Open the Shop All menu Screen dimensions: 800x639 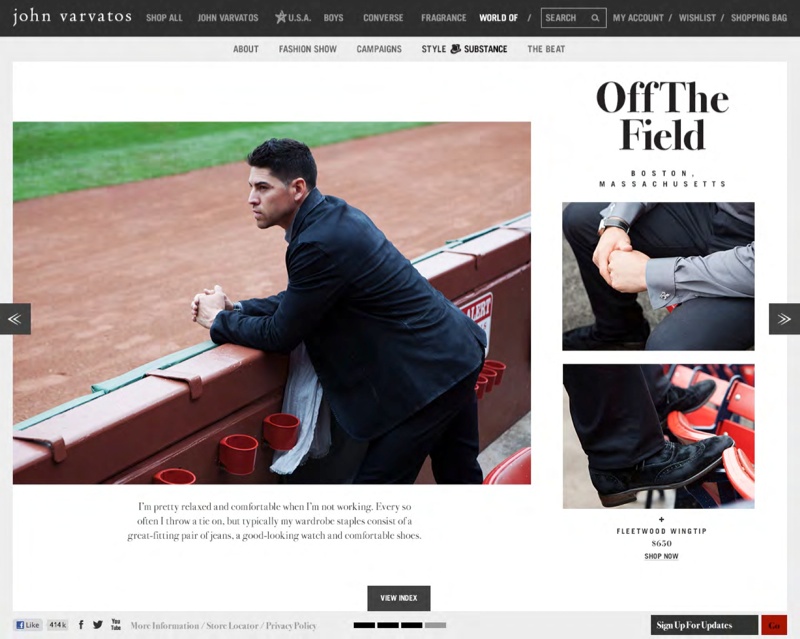[164, 18]
